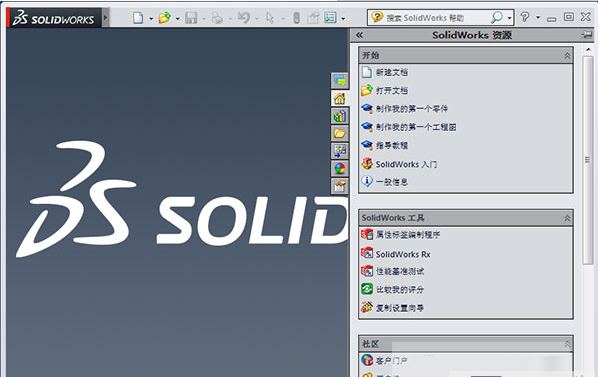This screenshot has height=377, width=598.
Task: Open the 客户门户 community link
Action: [392, 360]
